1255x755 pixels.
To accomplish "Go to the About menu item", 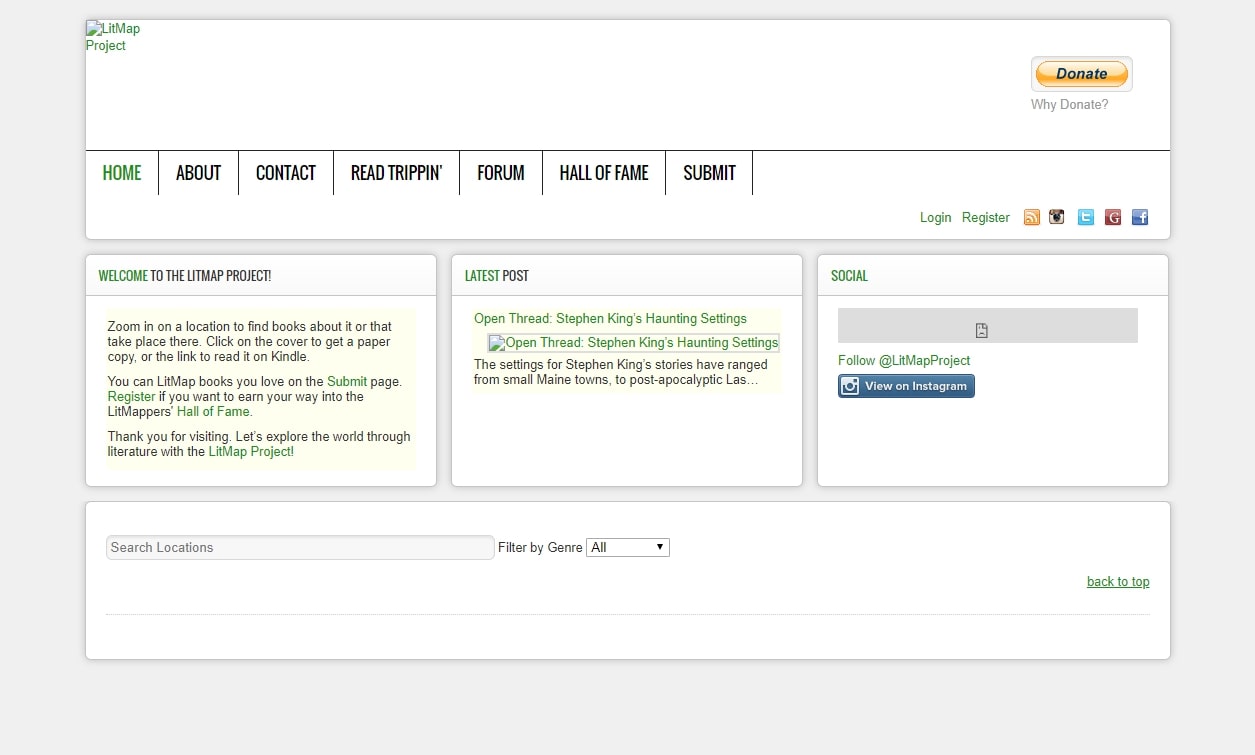I will pyautogui.click(x=198, y=173).
